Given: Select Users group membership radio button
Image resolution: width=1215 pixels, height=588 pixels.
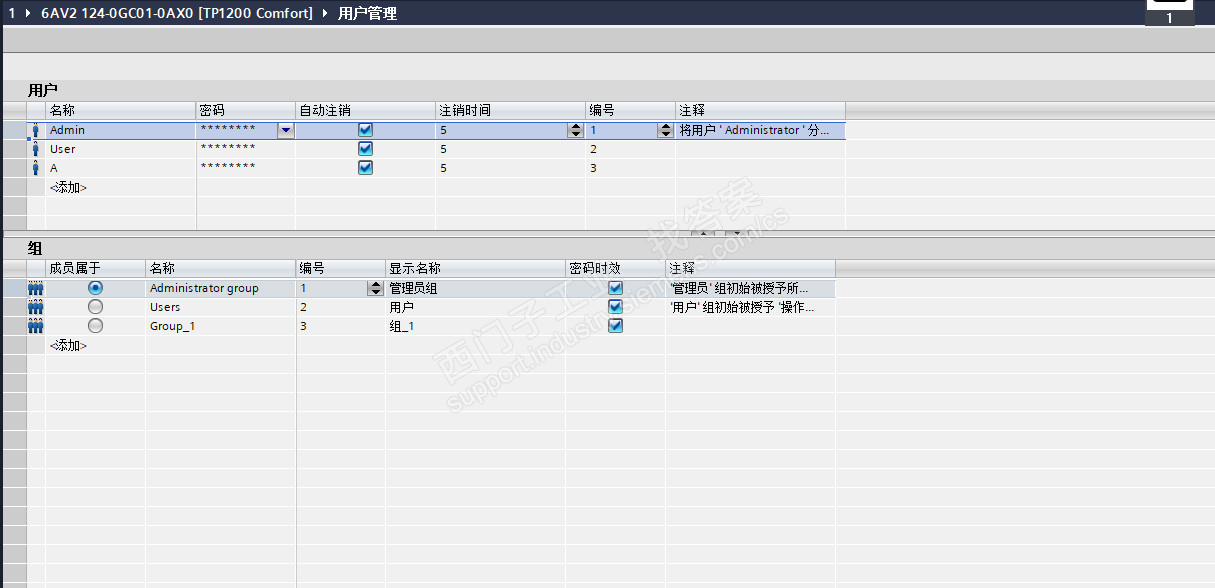Looking at the screenshot, I should tap(95, 307).
